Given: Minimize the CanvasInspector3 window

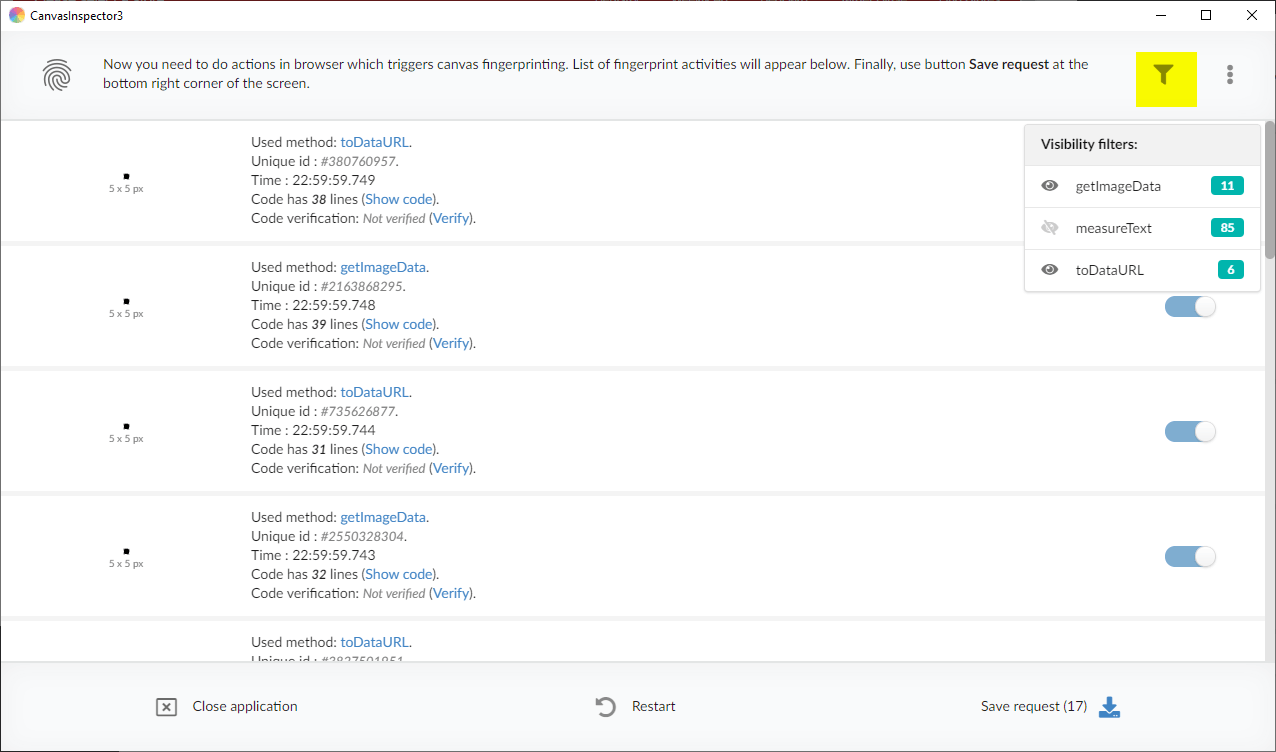Looking at the screenshot, I should (x=1161, y=15).
